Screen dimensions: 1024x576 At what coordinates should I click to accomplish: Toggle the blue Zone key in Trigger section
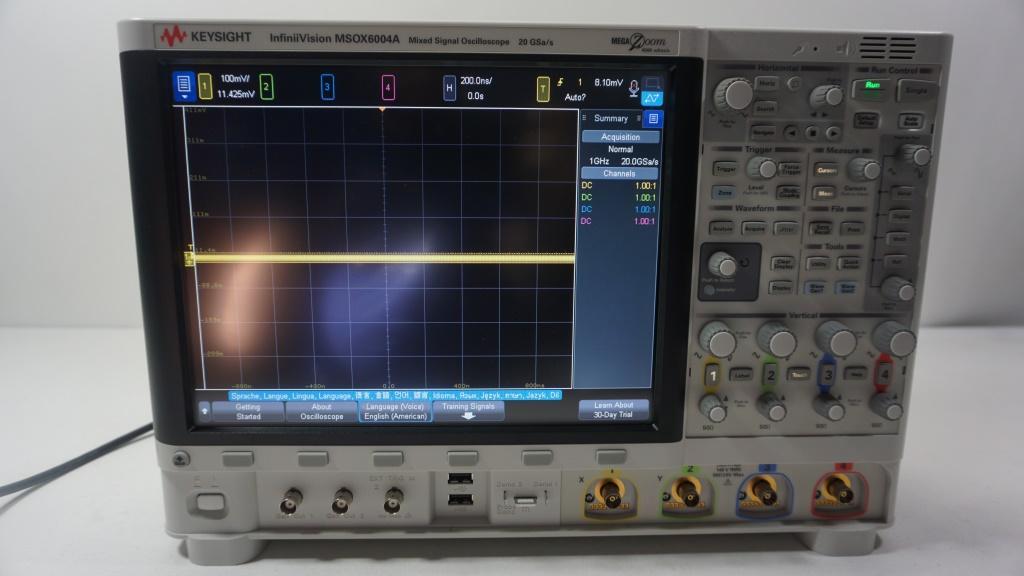click(725, 193)
